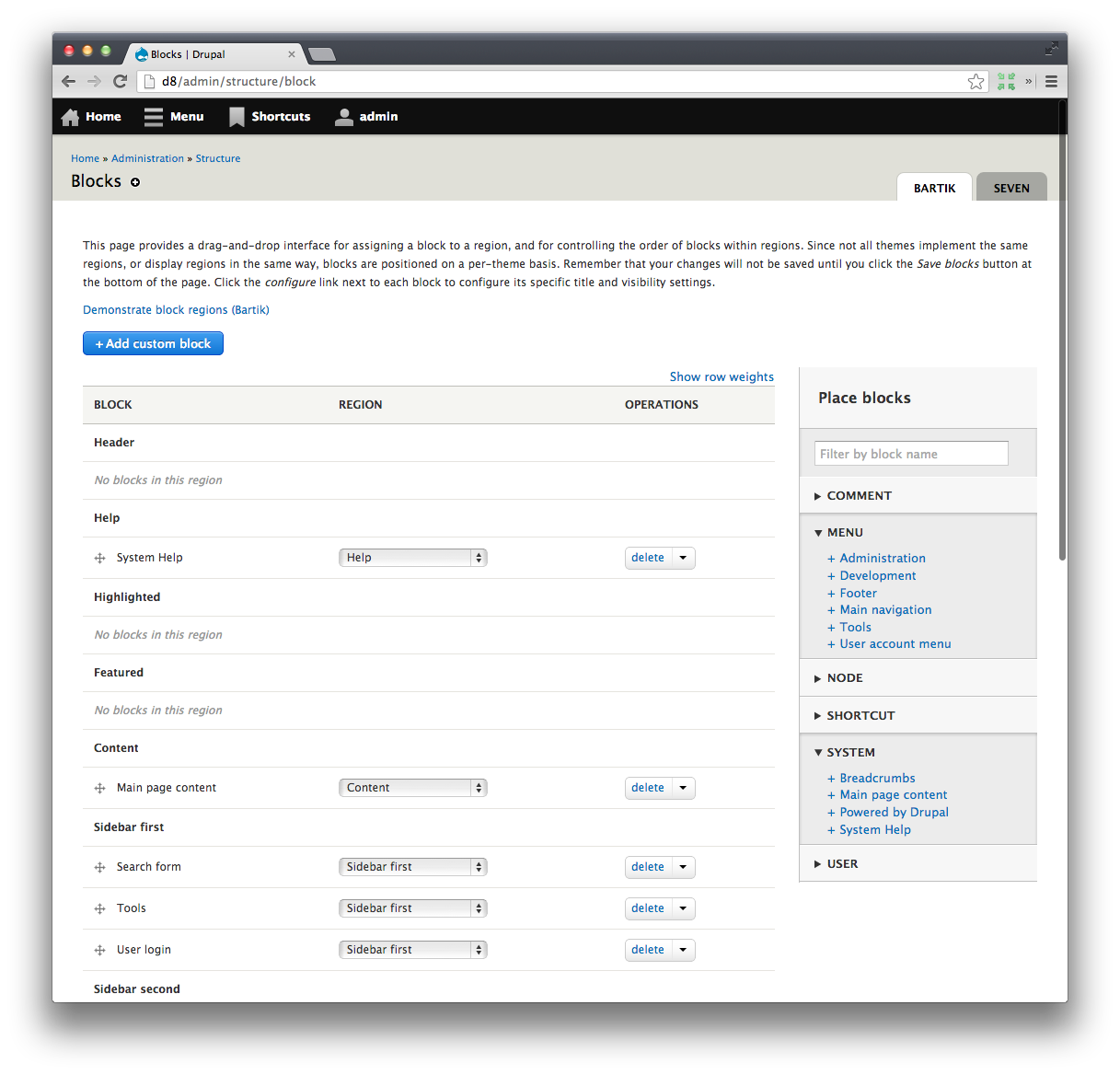Click the browser address bar
The image size is (1120, 1075).
[x=561, y=81]
